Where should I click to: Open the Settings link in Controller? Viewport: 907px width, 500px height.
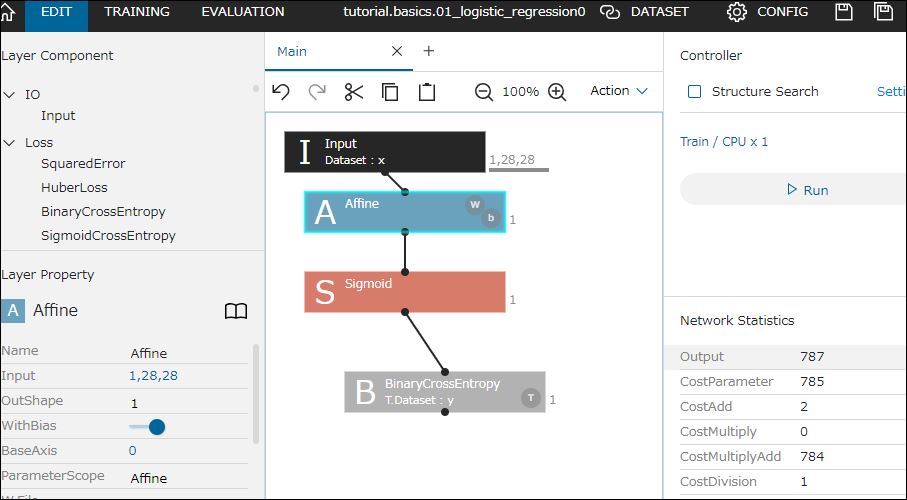pos(891,91)
